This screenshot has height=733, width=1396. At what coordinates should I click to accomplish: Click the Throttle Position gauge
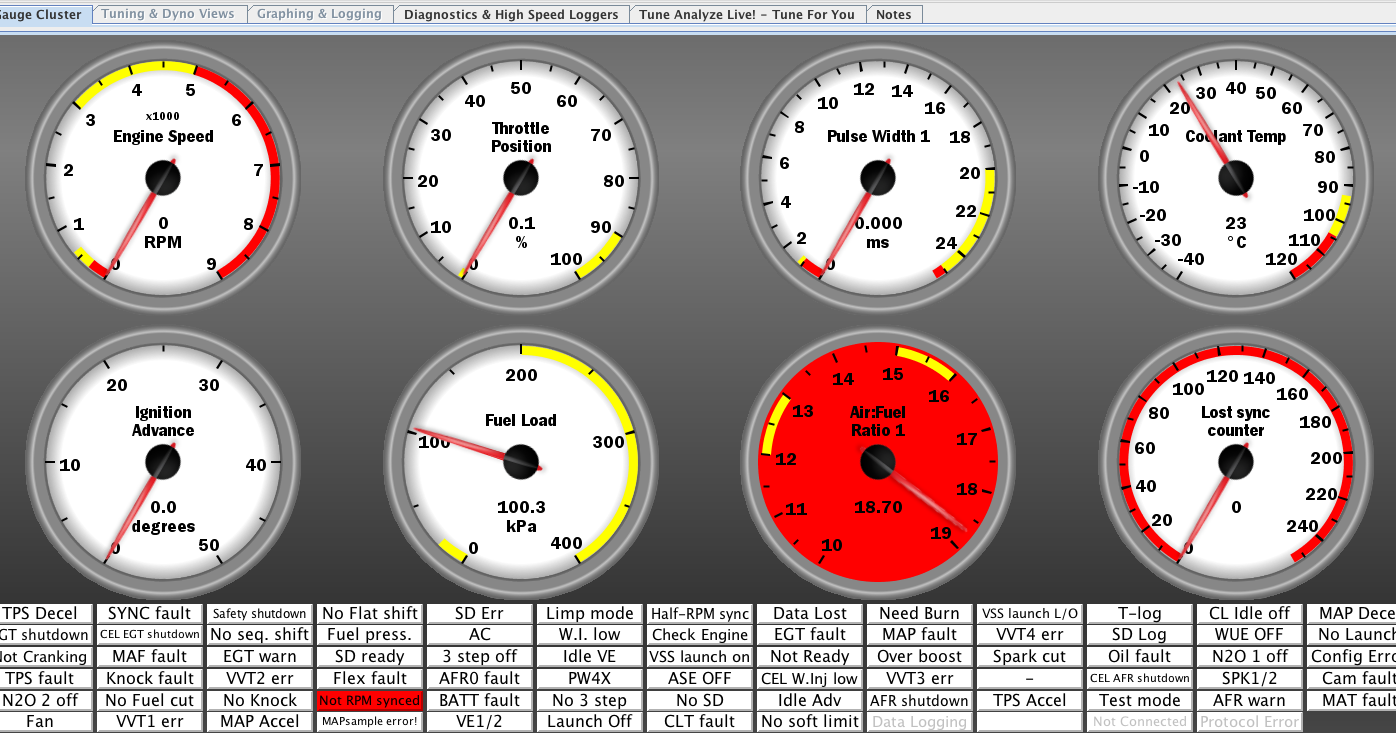coord(521,179)
